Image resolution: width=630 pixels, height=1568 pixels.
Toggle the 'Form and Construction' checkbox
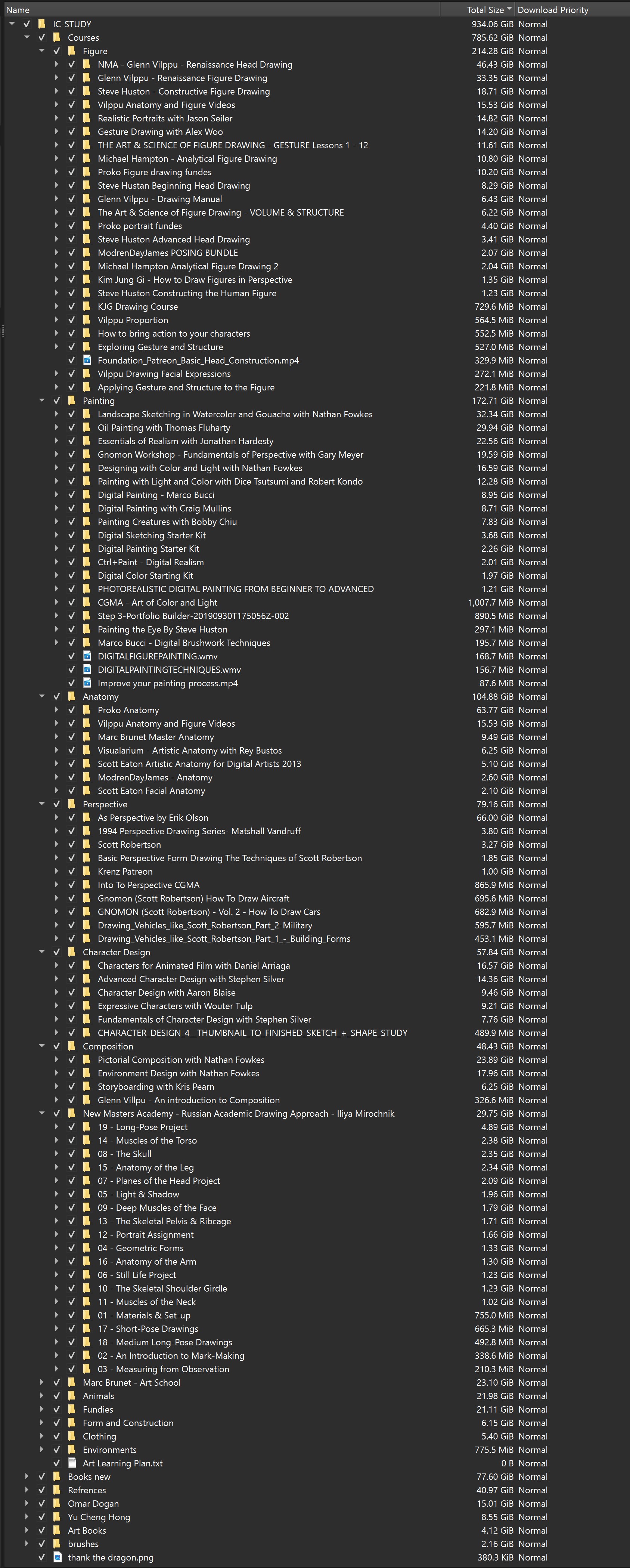[x=57, y=1423]
